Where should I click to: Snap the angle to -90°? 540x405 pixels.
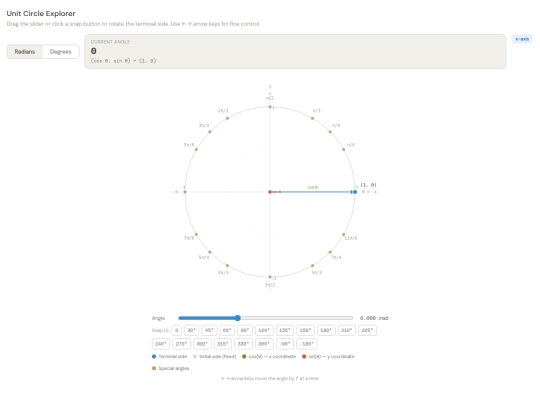285,344
